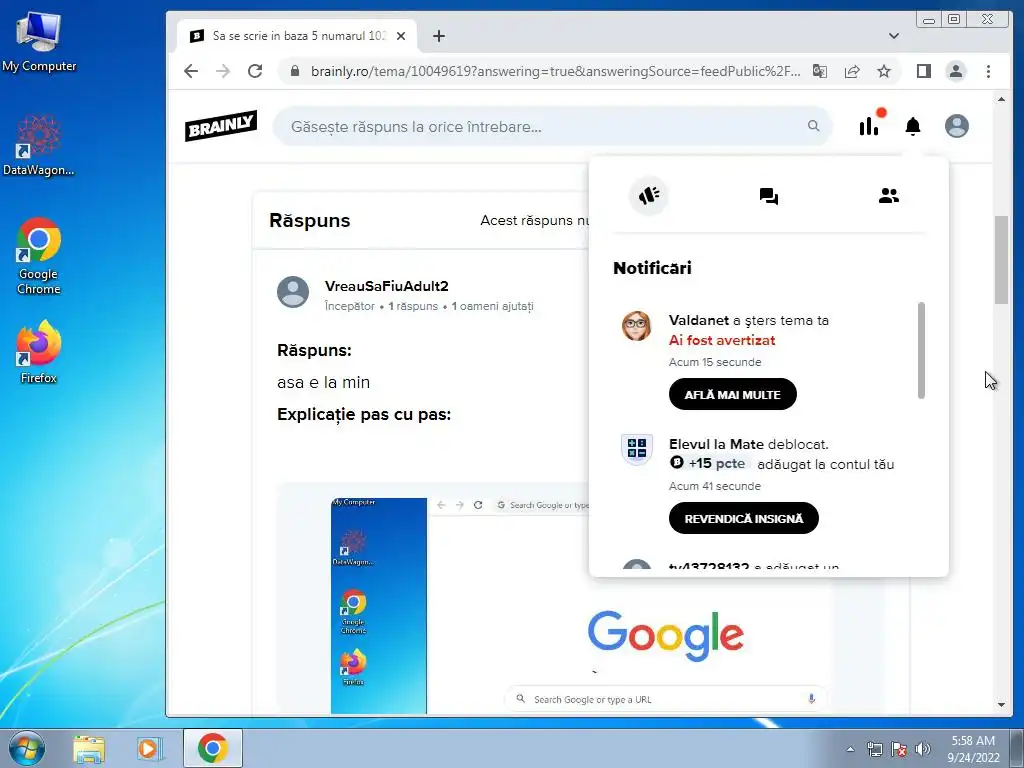Click the Windows Start button
Screen dimensions: 1024x768
point(27,748)
